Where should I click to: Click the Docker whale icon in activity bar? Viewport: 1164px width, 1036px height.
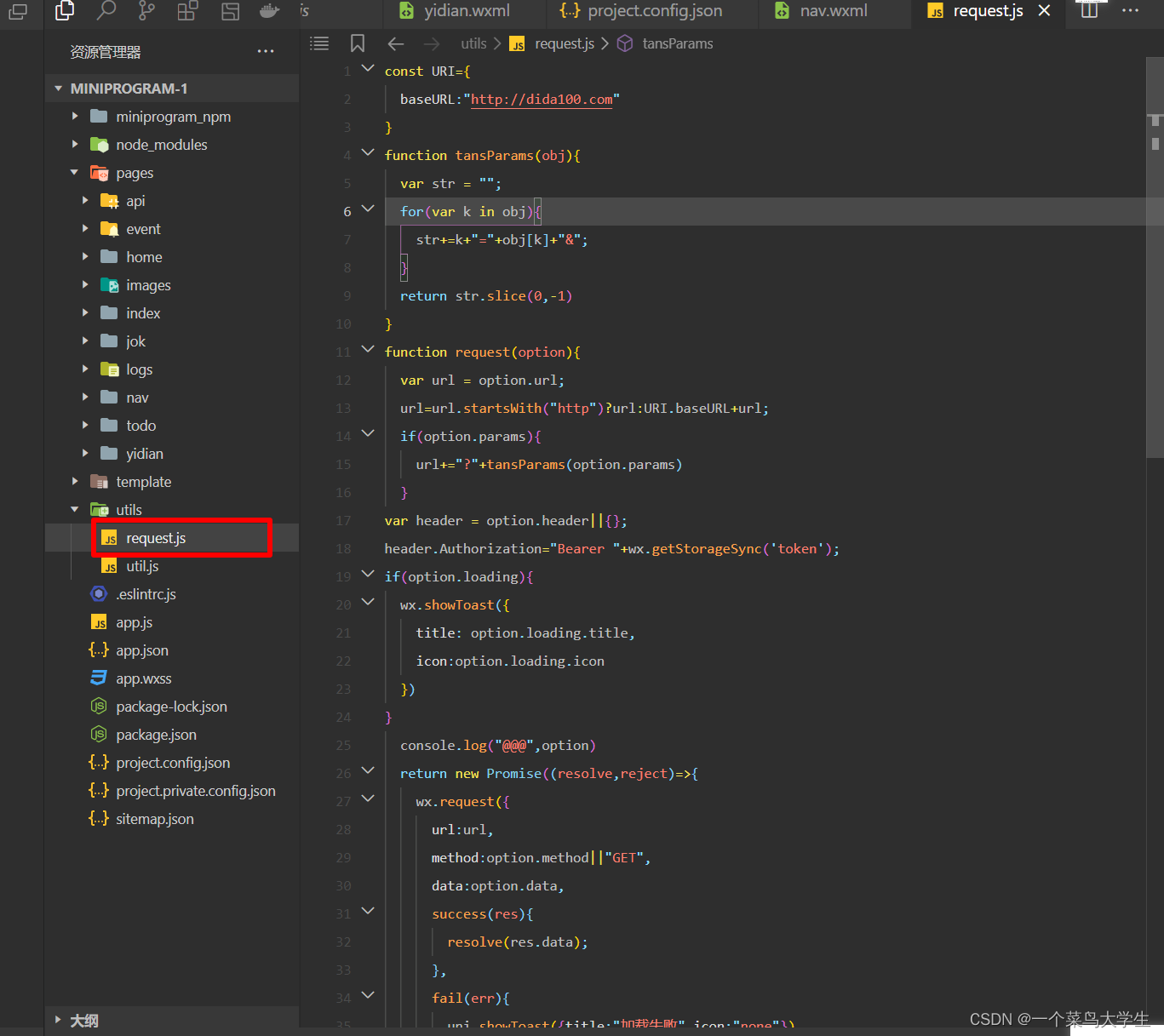[x=269, y=10]
